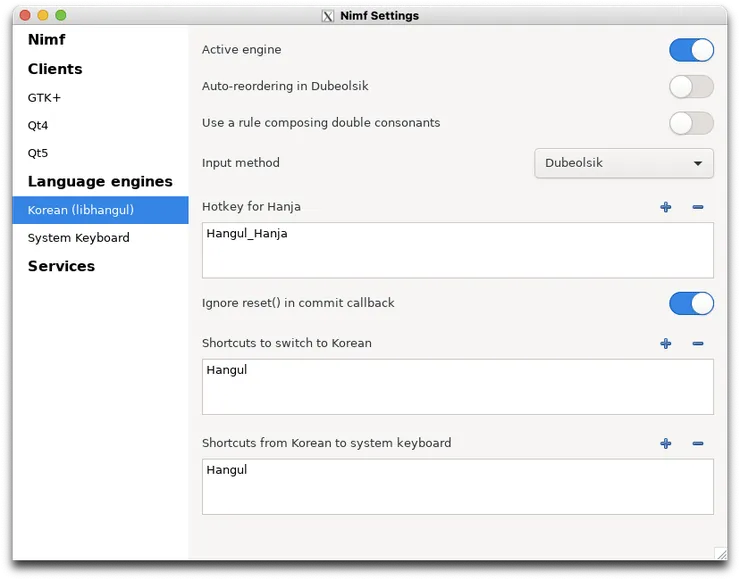The image size is (740, 580).
Task: Click the Input method label
Action: click(241, 163)
